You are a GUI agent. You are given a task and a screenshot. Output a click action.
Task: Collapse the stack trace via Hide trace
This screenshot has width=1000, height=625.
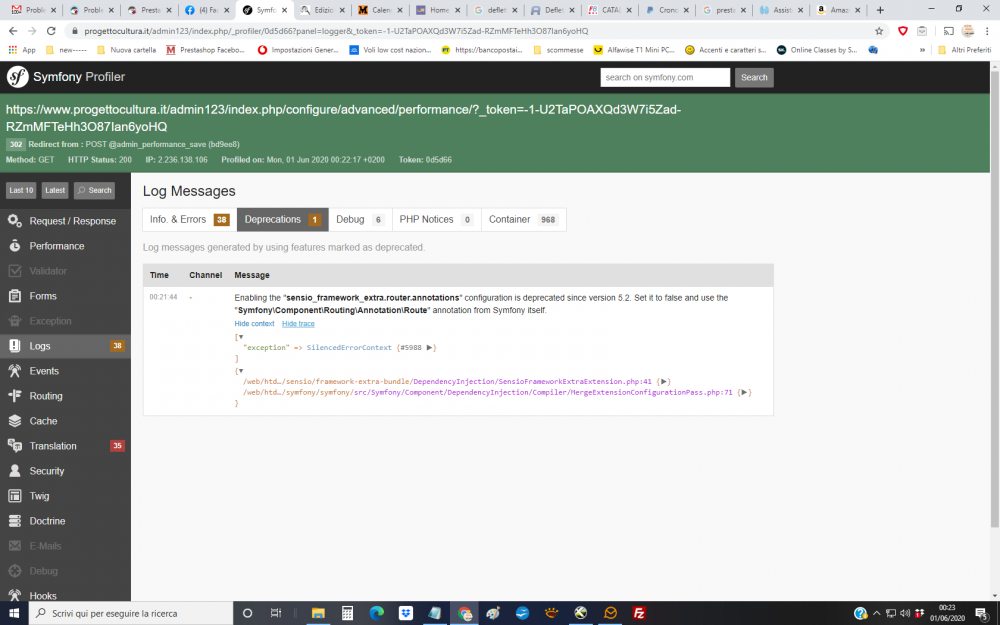297,323
